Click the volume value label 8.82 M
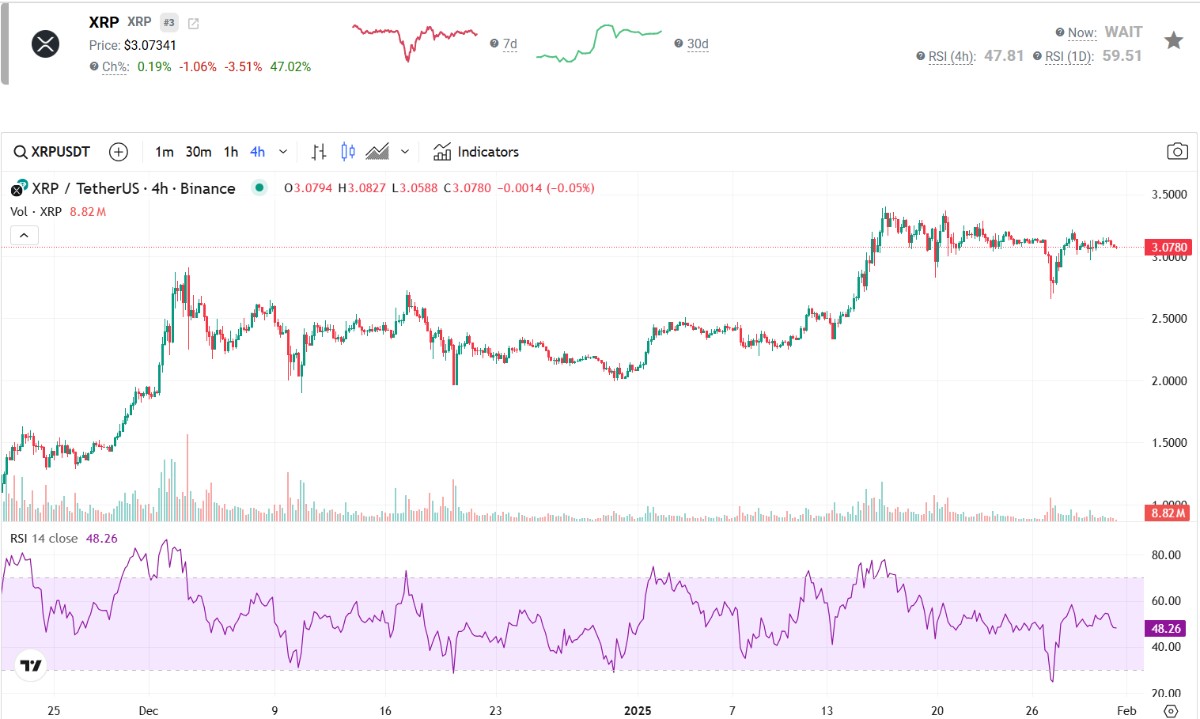 1168,513
